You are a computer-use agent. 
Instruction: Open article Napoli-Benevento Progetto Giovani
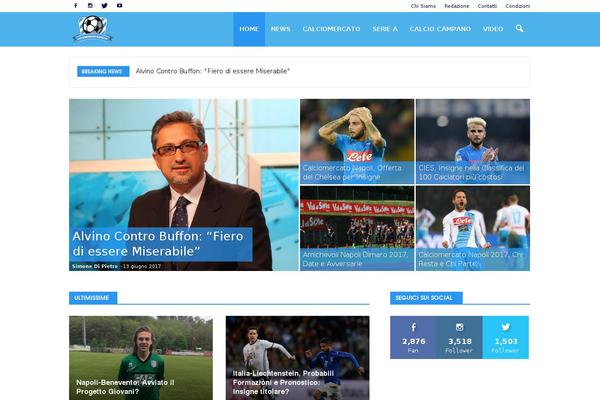coord(126,387)
